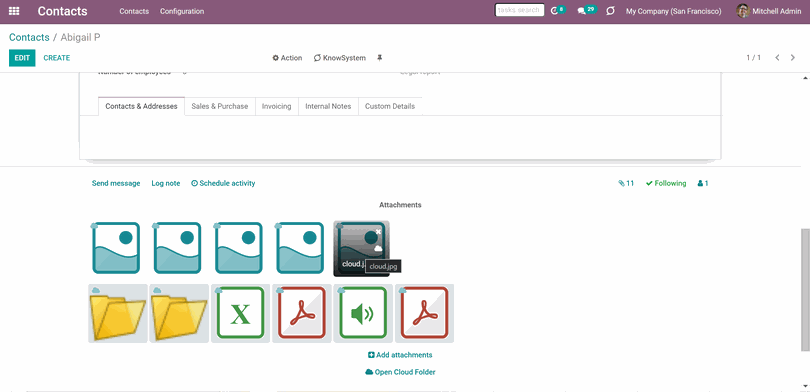
Task: Switch to the Custom Details tab
Action: click(x=390, y=106)
